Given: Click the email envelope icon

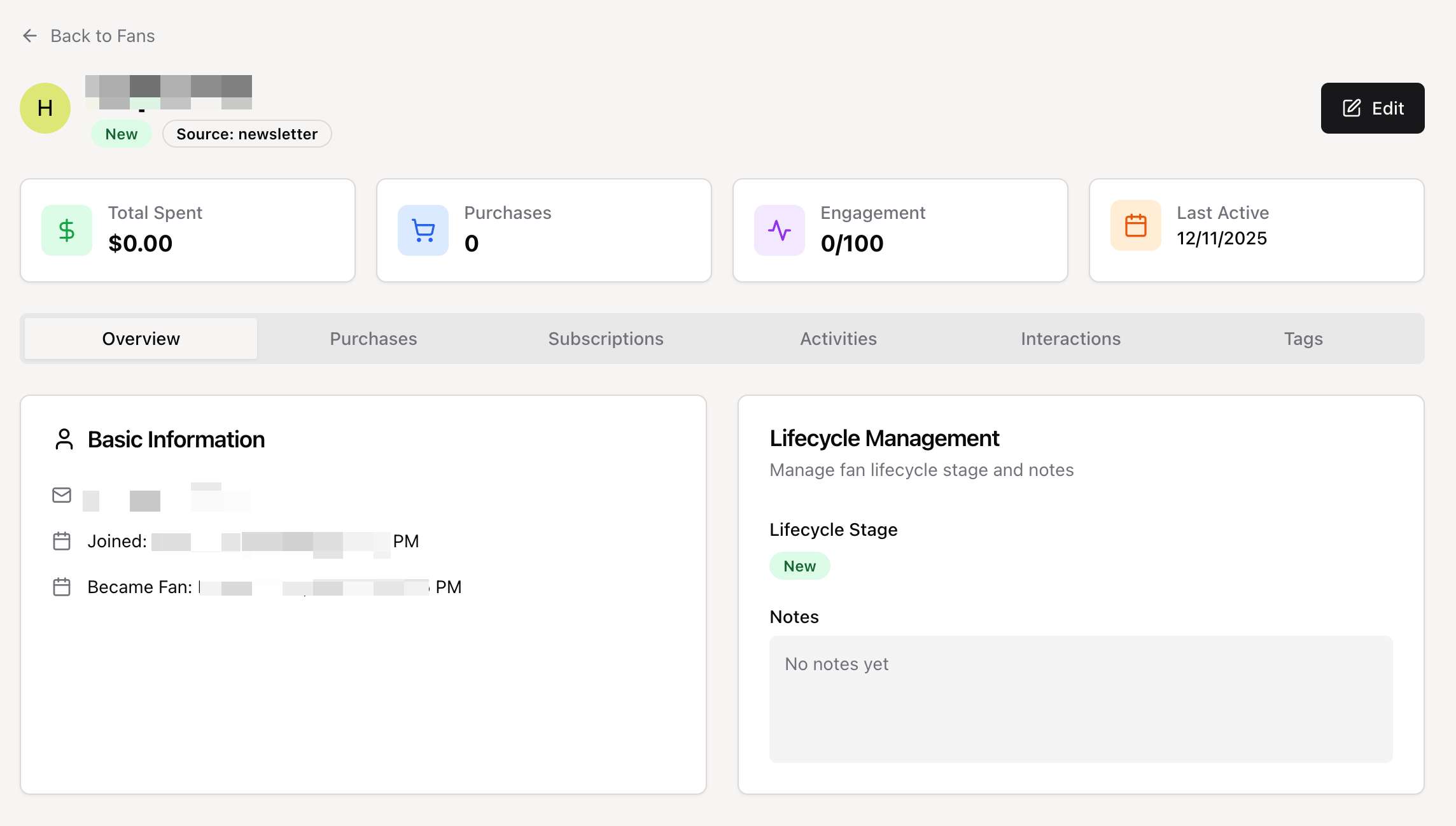Looking at the screenshot, I should click(62, 495).
